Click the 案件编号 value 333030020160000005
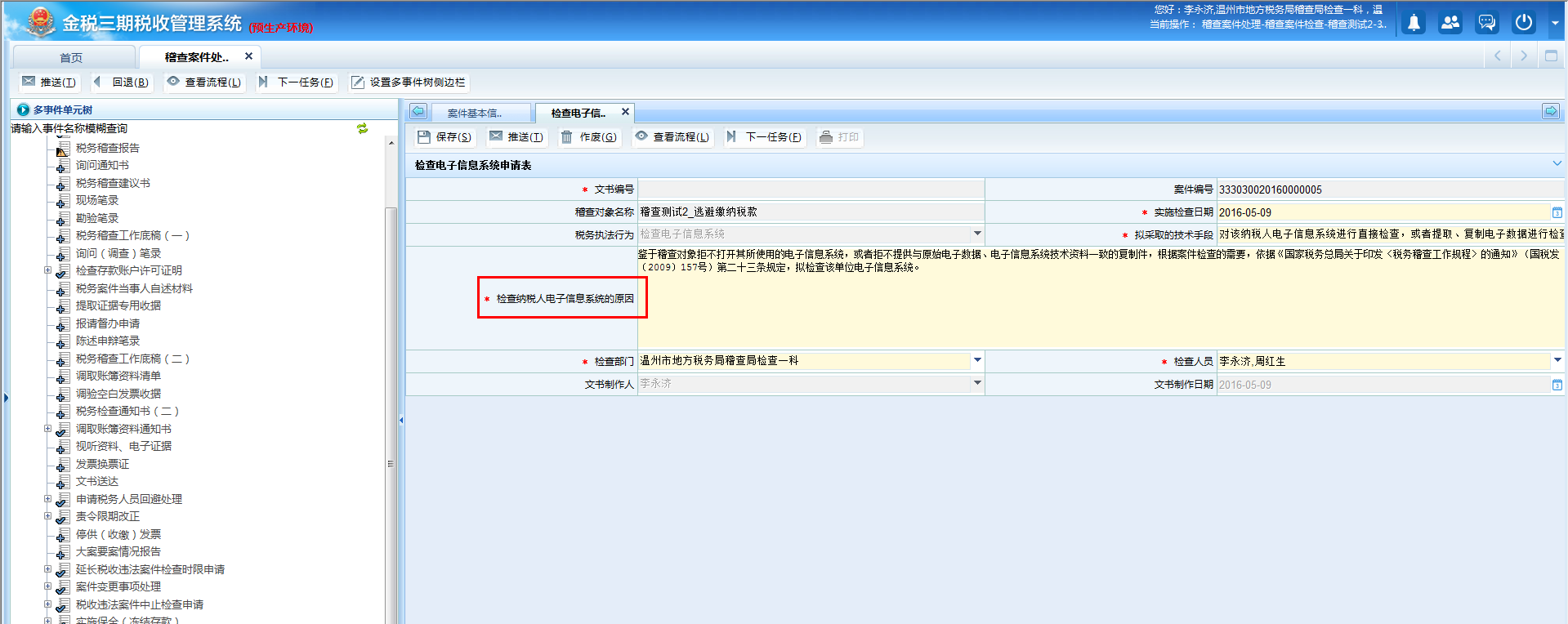 pyautogui.click(x=1271, y=189)
